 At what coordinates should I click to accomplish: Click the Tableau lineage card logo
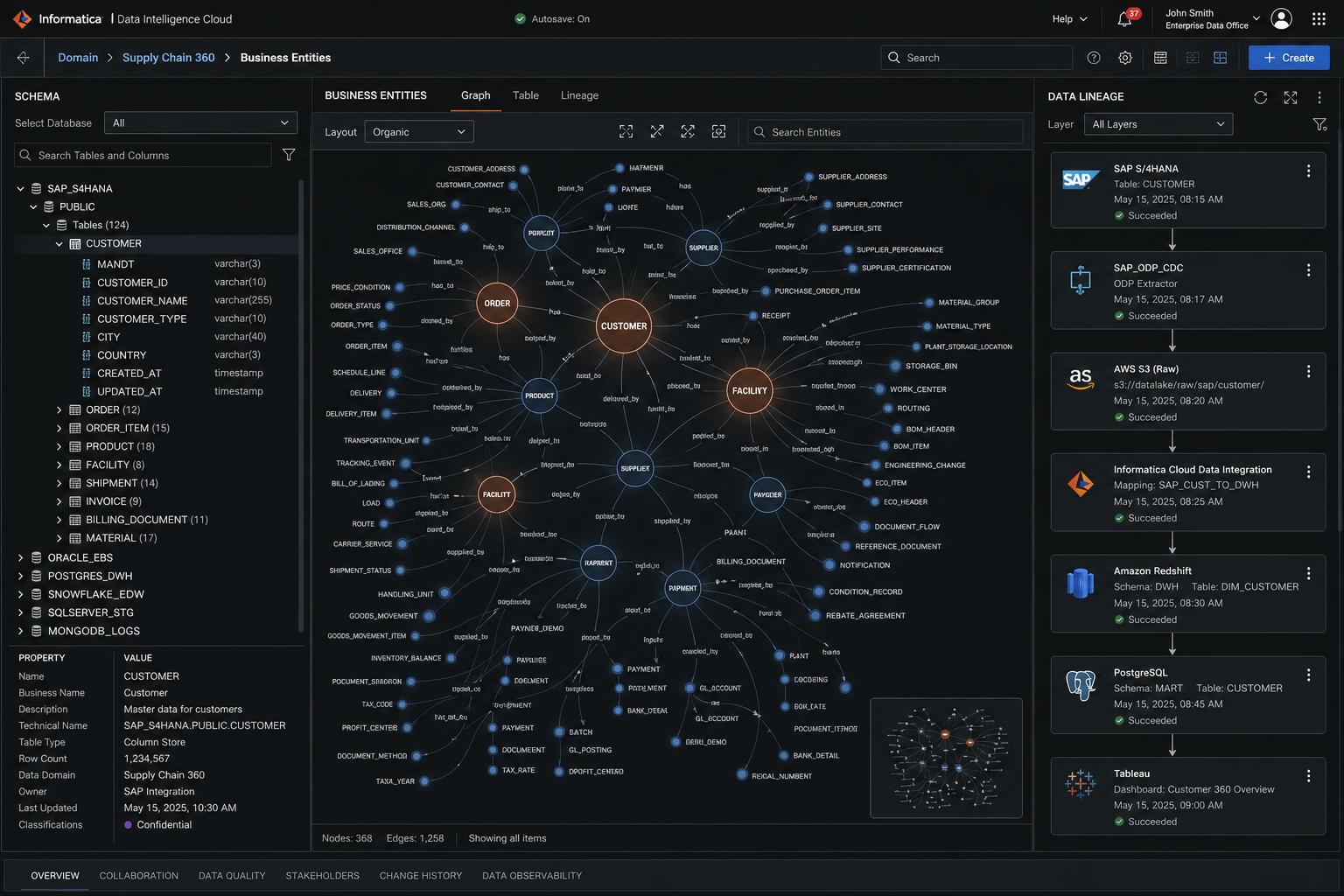[x=1081, y=783]
